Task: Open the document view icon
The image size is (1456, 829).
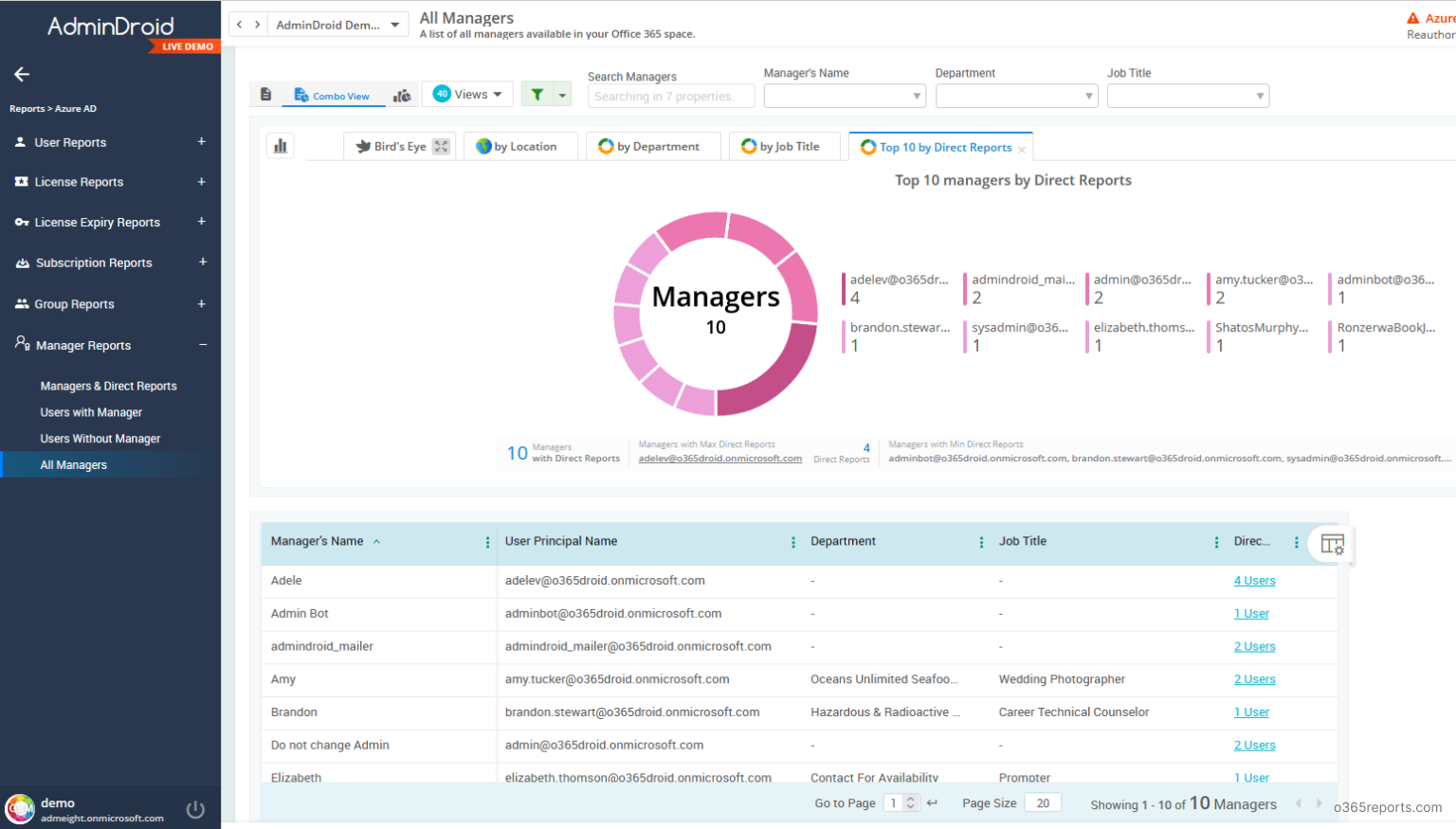Action: pyautogui.click(x=266, y=95)
